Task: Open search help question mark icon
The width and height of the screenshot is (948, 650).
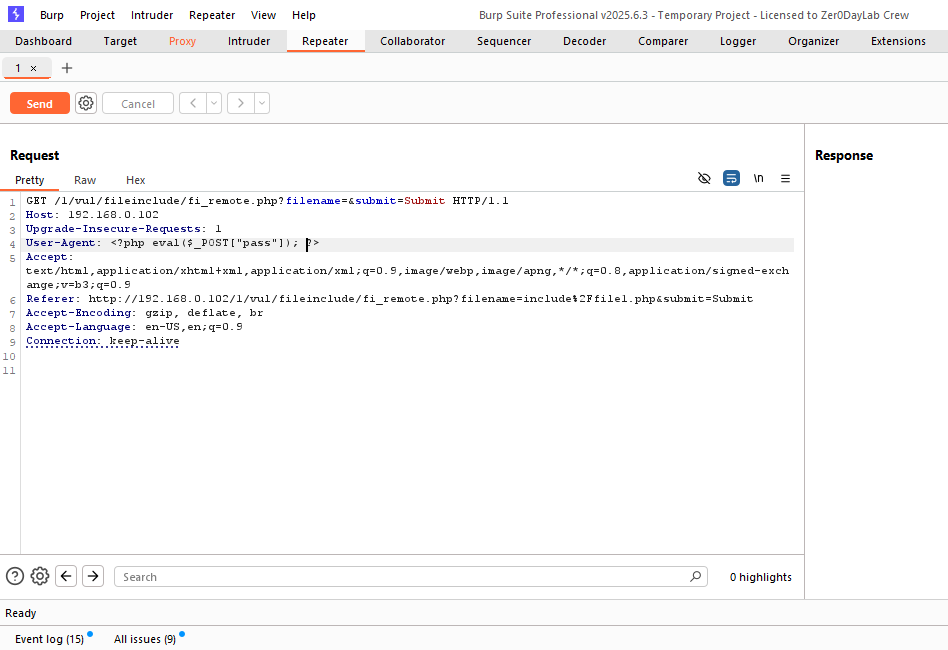Action: coord(15,576)
